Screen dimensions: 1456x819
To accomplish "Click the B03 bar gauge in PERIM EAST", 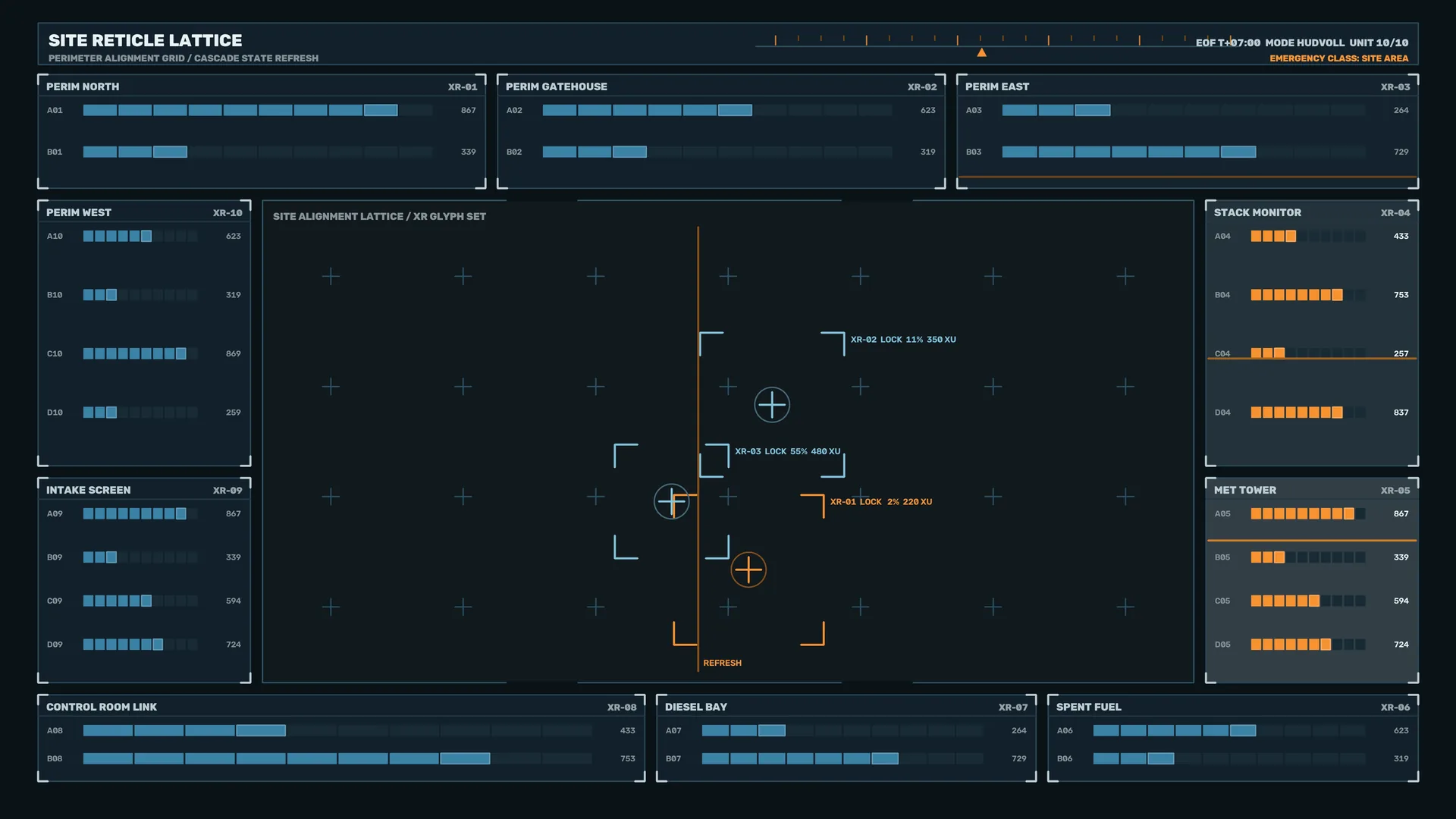I will click(x=1185, y=152).
